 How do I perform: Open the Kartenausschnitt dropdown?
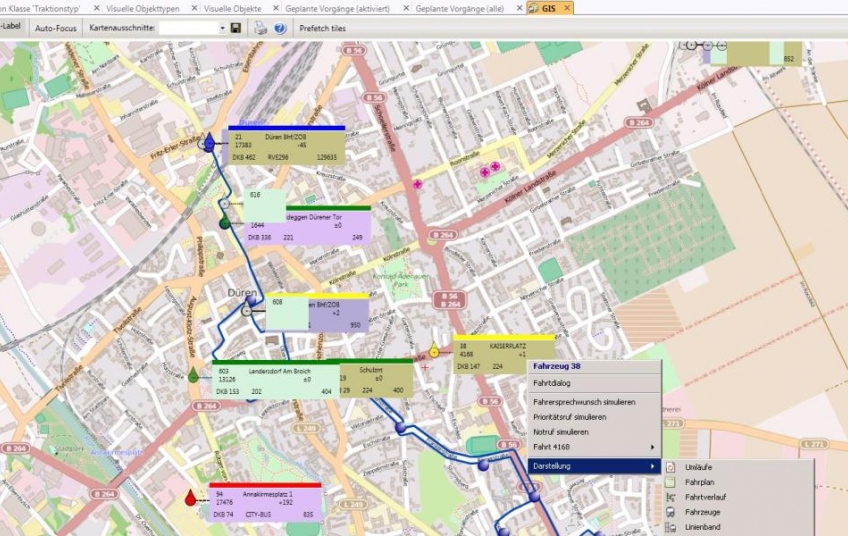220,28
